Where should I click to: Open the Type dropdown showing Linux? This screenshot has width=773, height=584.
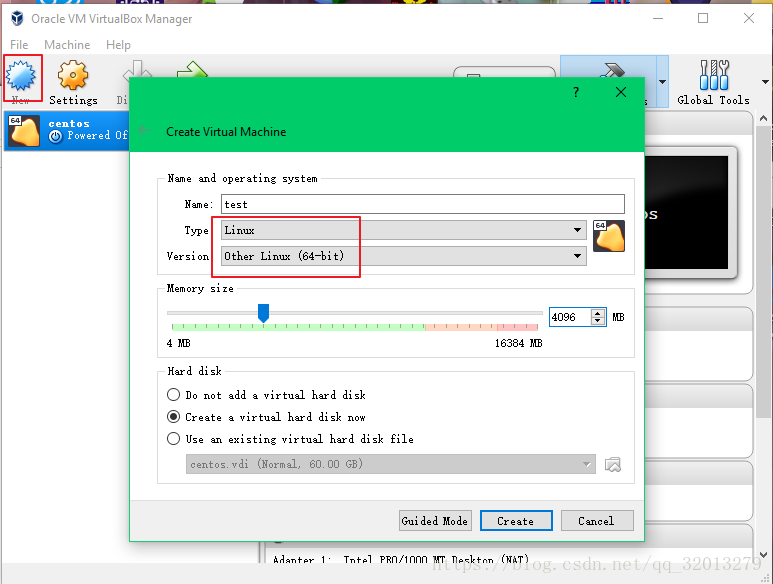tap(404, 230)
